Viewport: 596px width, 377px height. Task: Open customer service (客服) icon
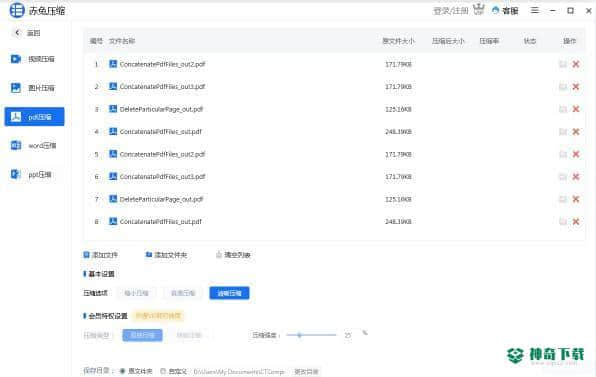[x=505, y=11]
